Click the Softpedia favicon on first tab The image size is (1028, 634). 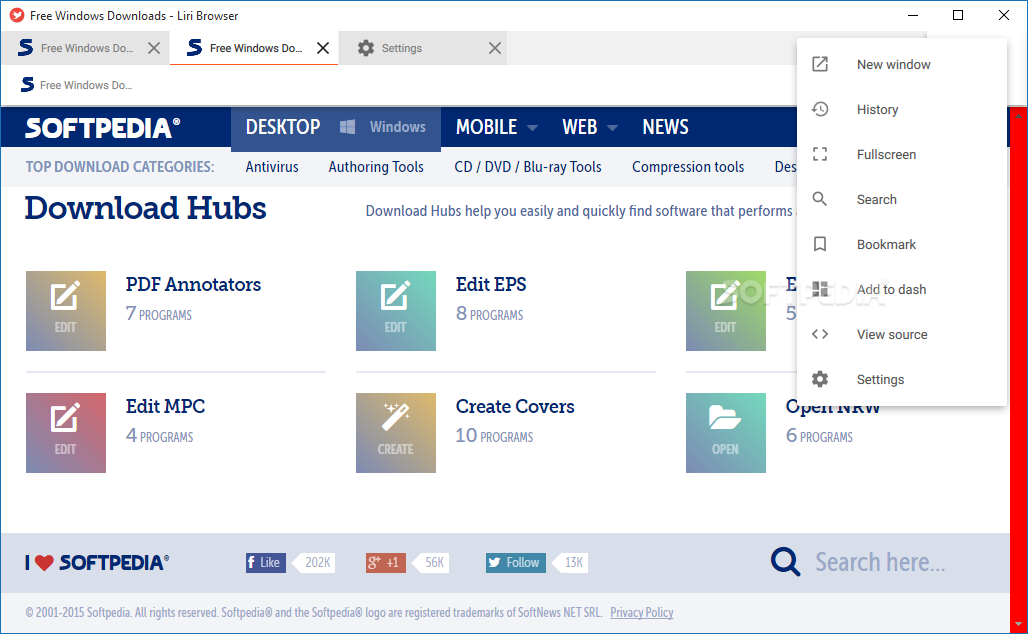tap(26, 48)
